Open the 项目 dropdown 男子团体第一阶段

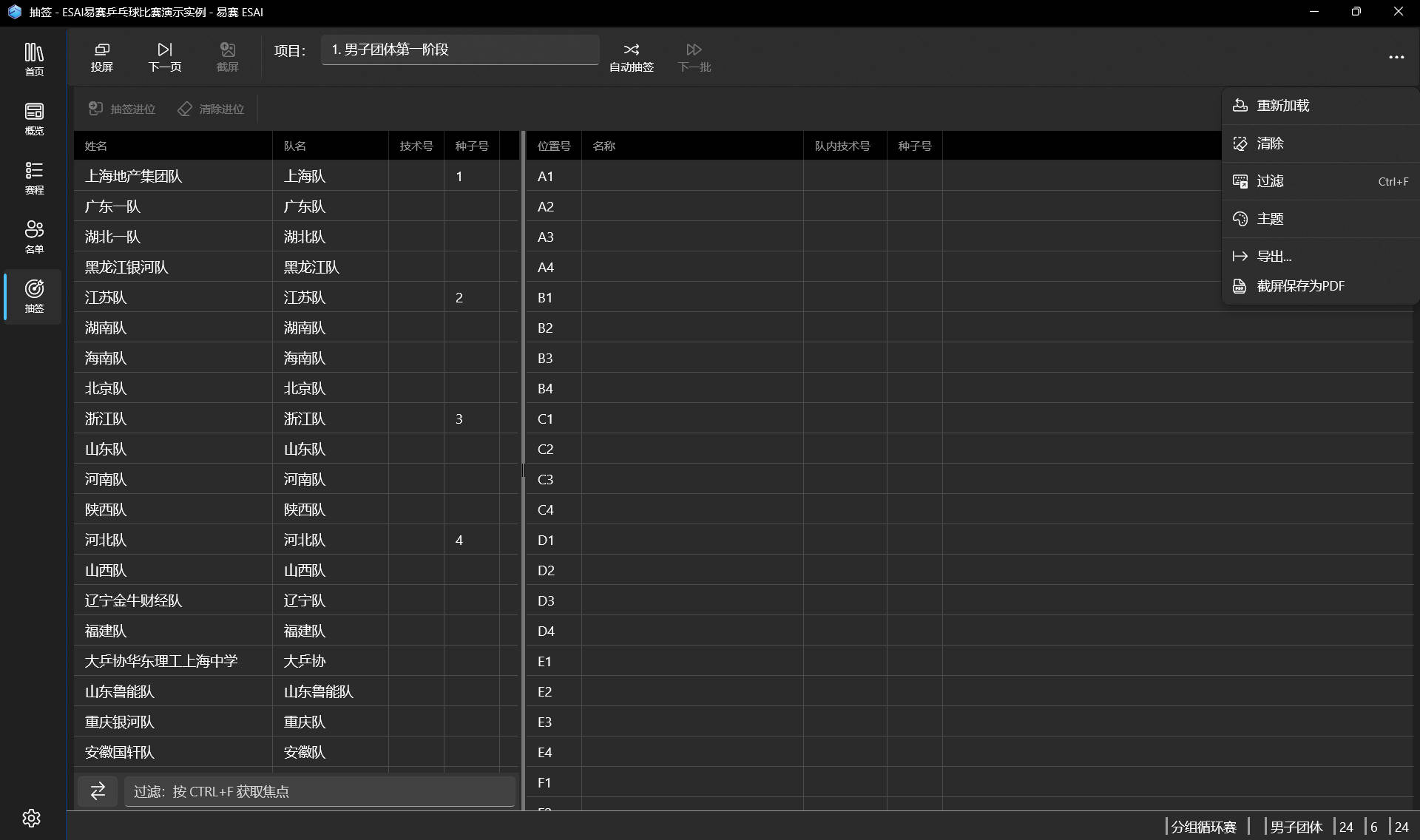pyautogui.click(x=460, y=50)
